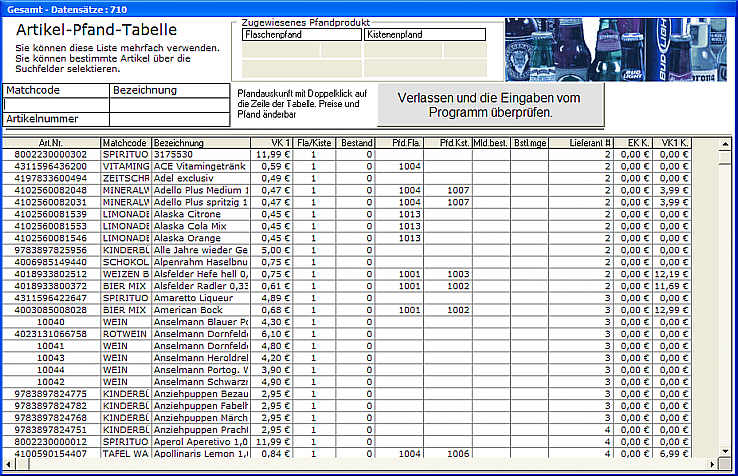738x476 pixels.
Task: Click the 6,99 € VK1 K. value
Action: (x=672, y=454)
